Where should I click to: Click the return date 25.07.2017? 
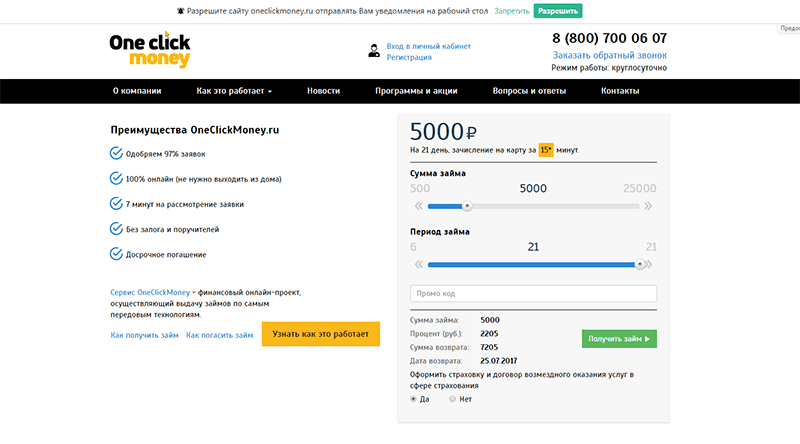[498, 361]
